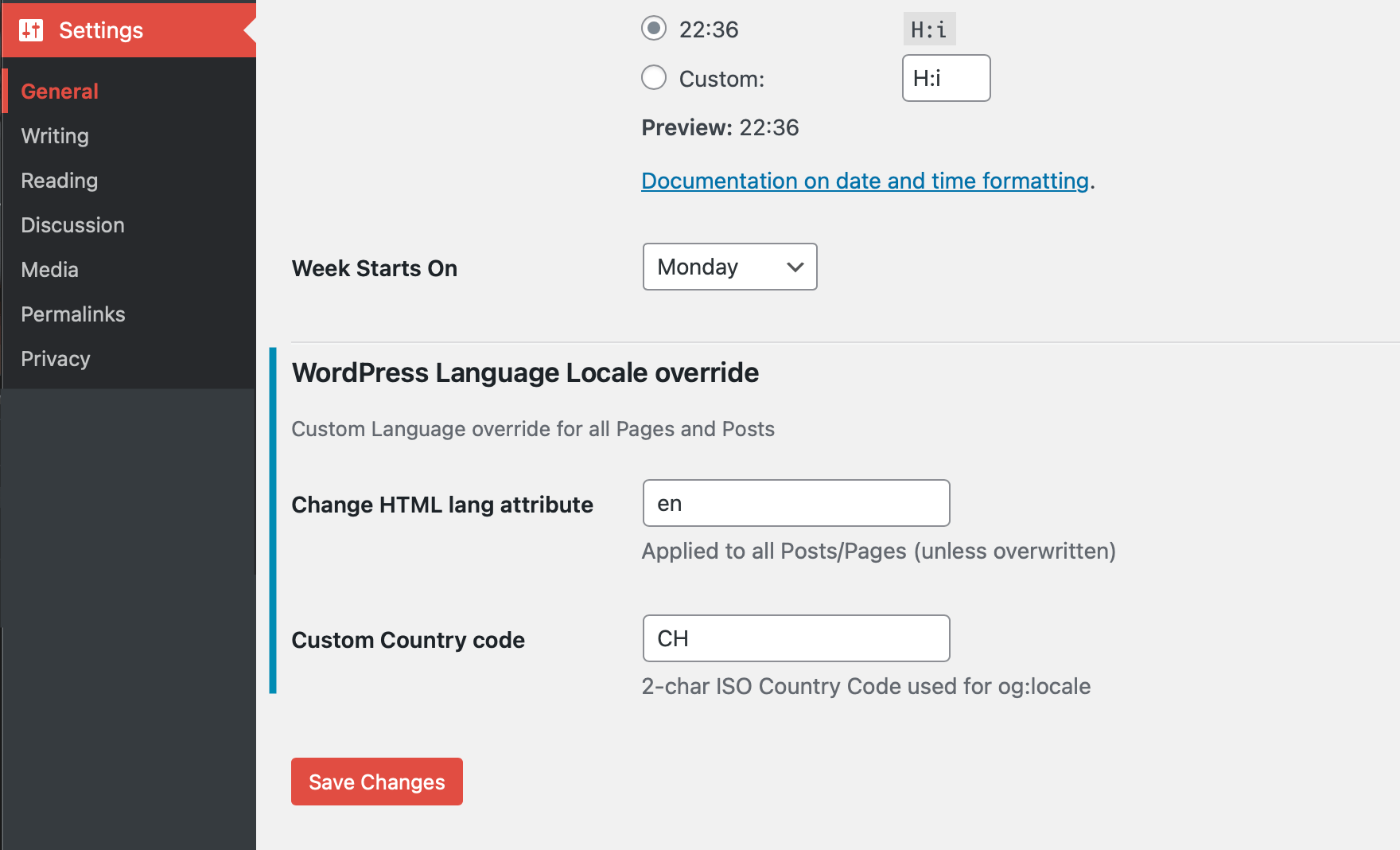Click the Monday dropdown chevron arrow
The height and width of the screenshot is (850, 1400).
(x=795, y=267)
